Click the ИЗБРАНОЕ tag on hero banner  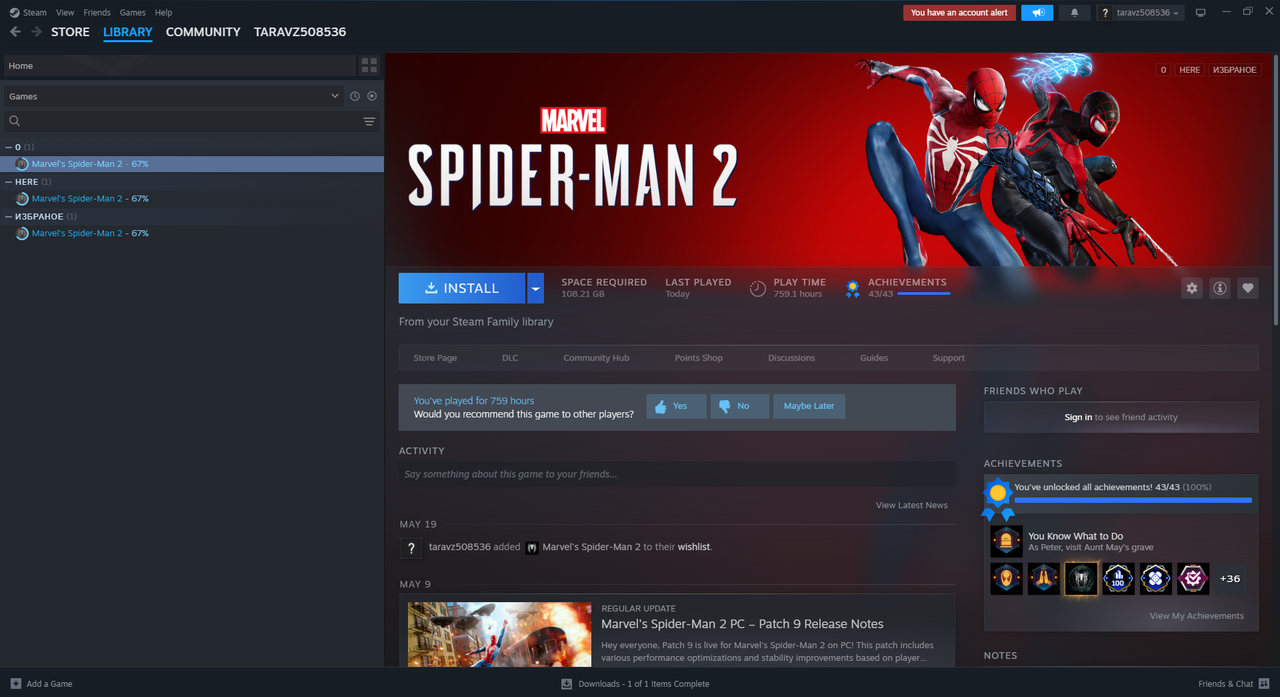pyautogui.click(x=1234, y=70)
